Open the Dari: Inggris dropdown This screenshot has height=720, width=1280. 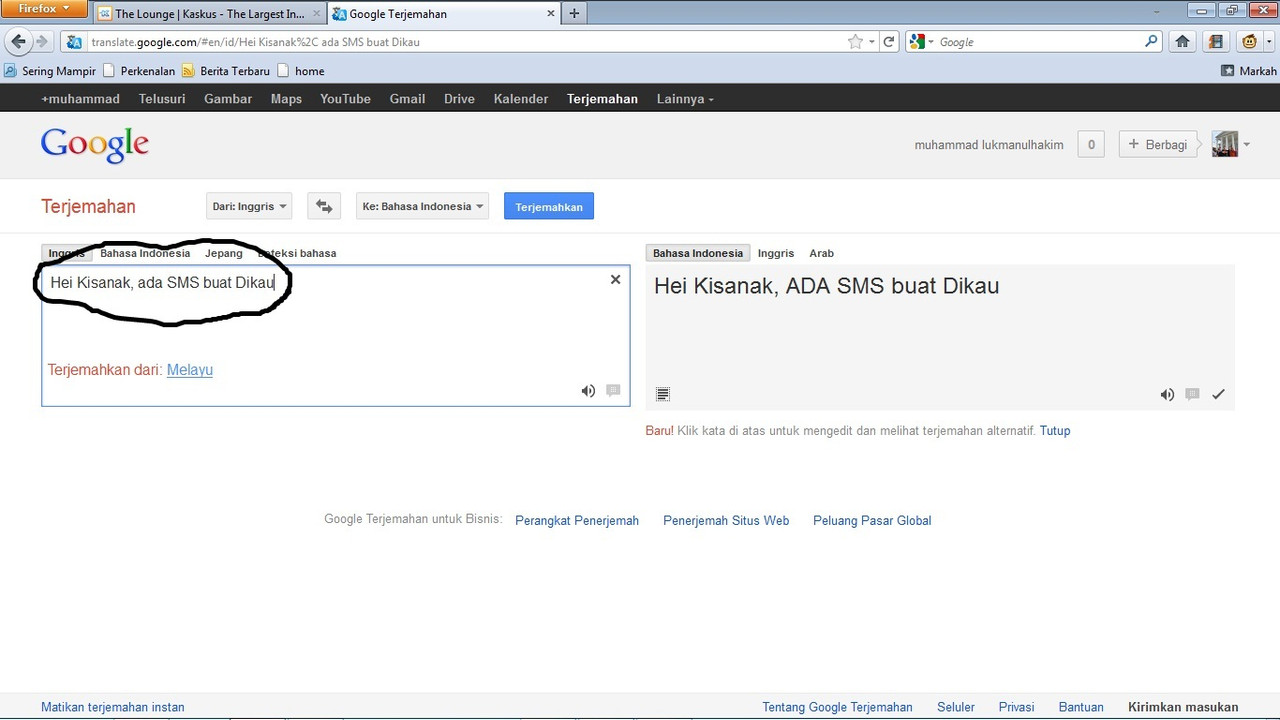pyautogui.click(x=249, y=206)
